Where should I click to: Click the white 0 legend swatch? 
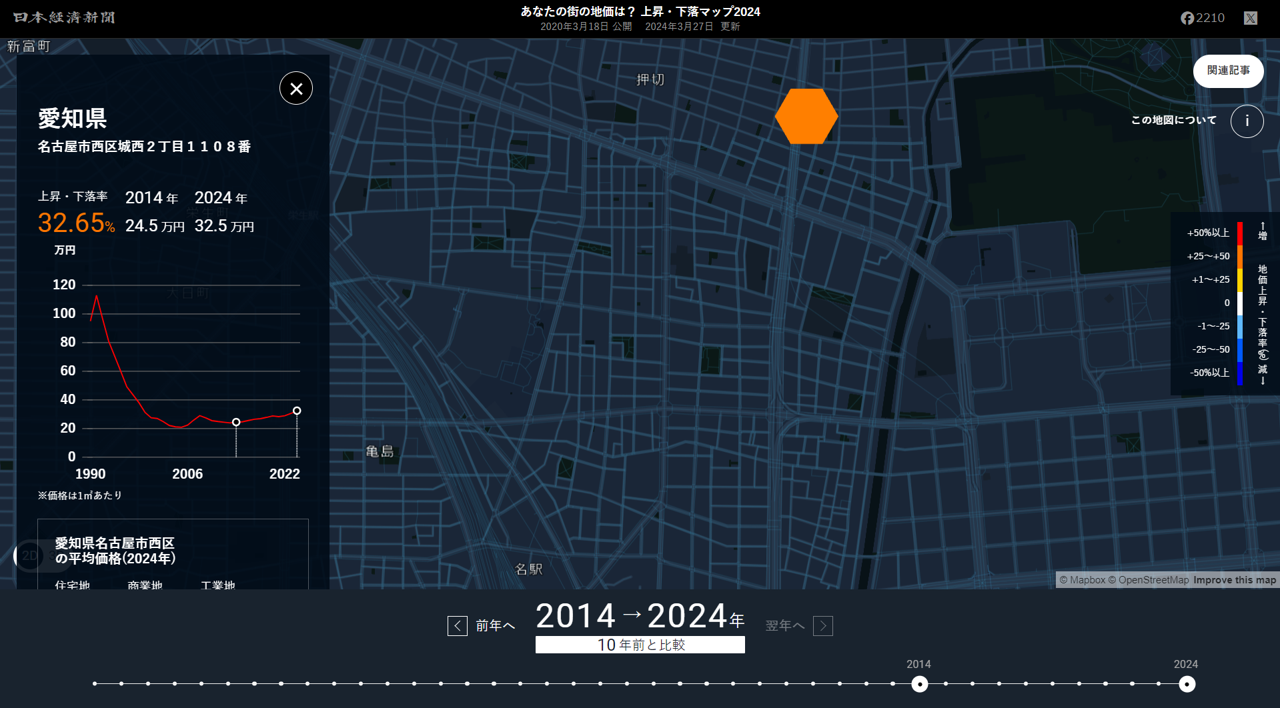point(1240,303)
